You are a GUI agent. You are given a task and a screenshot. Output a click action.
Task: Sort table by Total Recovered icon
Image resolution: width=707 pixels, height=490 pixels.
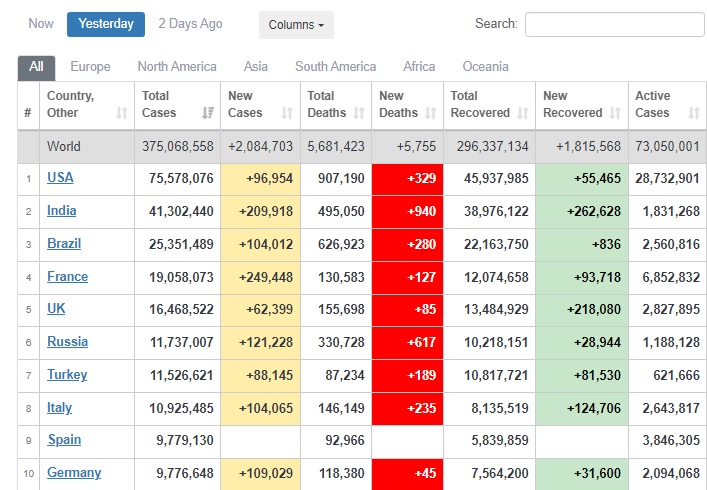pyautogui.click(x=523, y=113)
